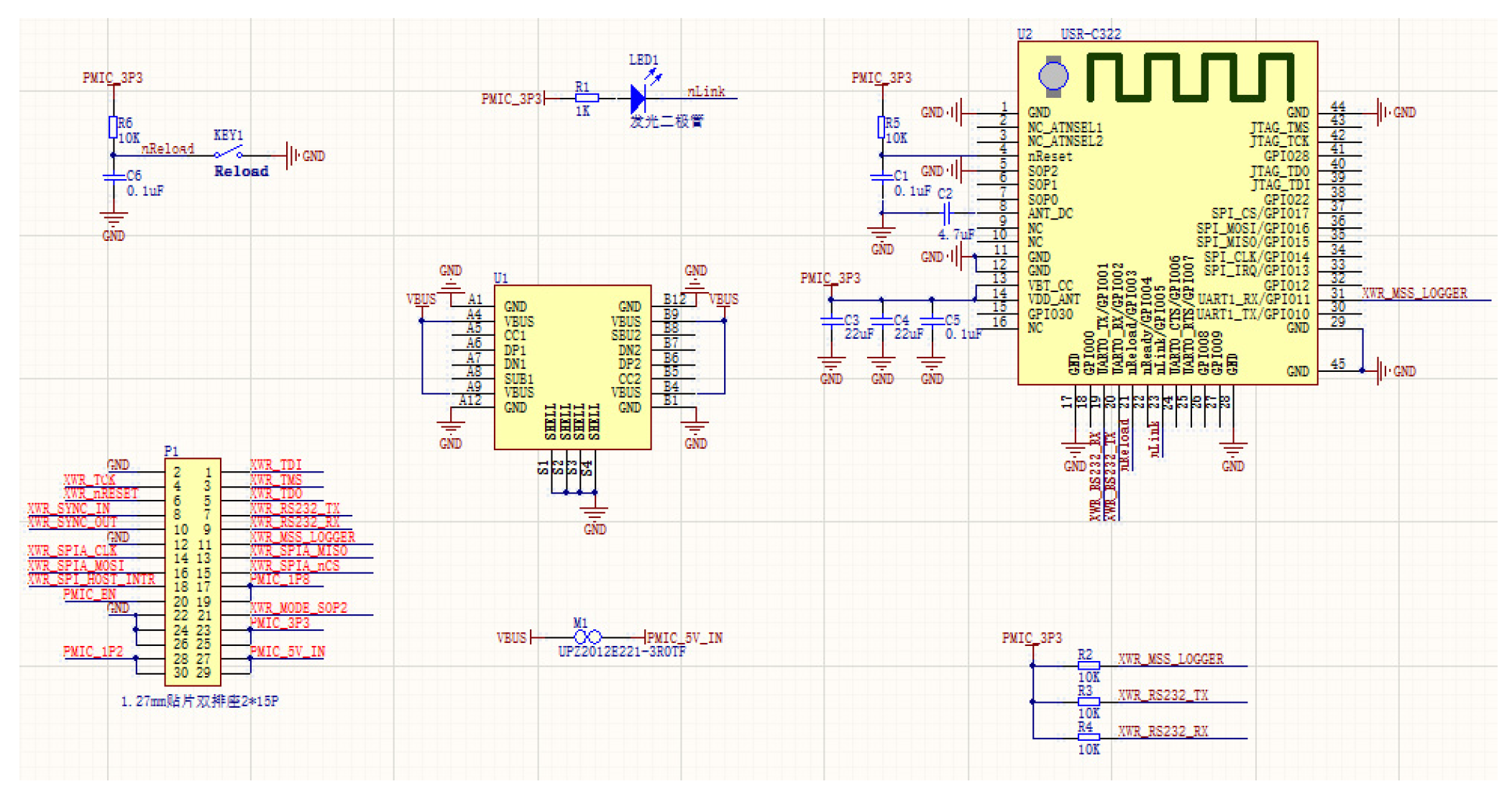
Task: Select the KEY1 Reload switch symbol
Action: coord(228,152)
